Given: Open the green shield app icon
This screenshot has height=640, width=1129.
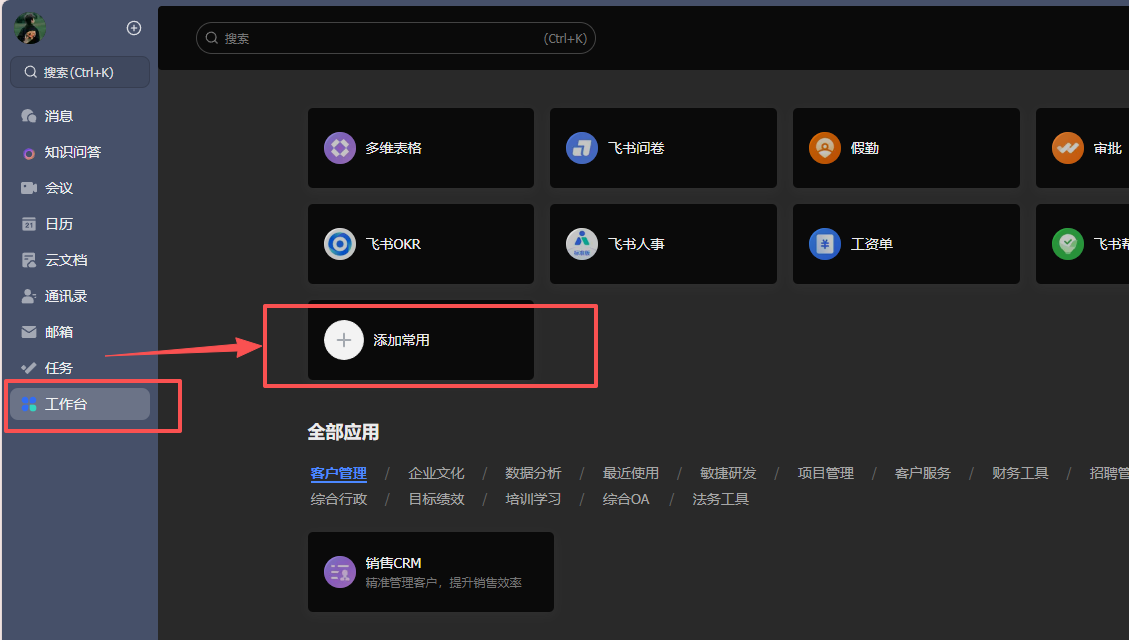Looking at the screenshot, I should click(1068, 244).
